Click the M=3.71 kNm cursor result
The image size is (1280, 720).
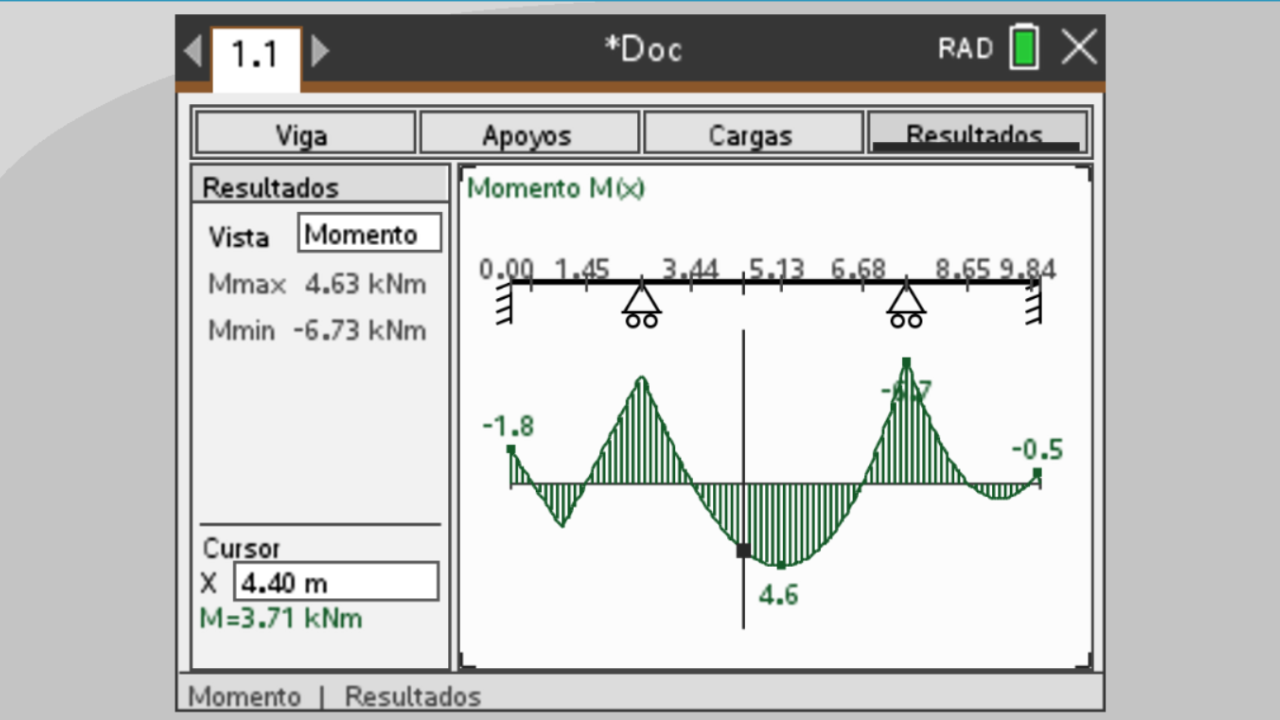pos(281,619)
